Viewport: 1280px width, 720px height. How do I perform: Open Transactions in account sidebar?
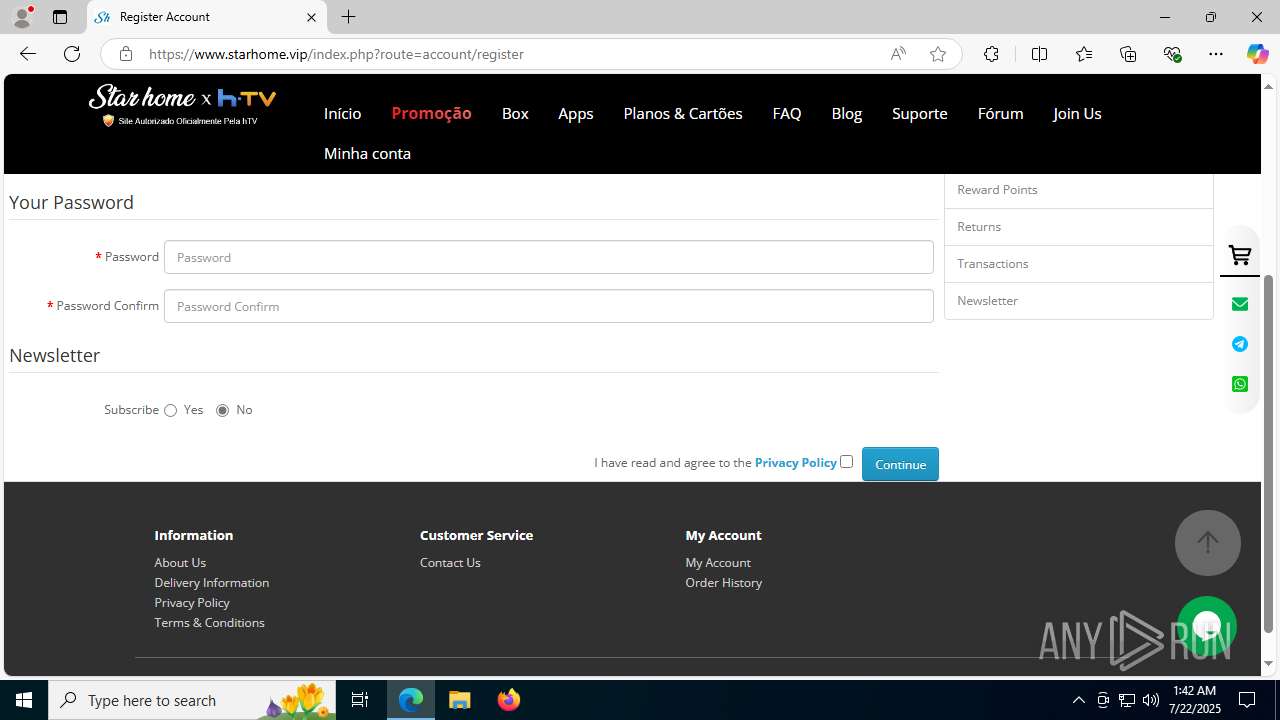click(1079, 264)
